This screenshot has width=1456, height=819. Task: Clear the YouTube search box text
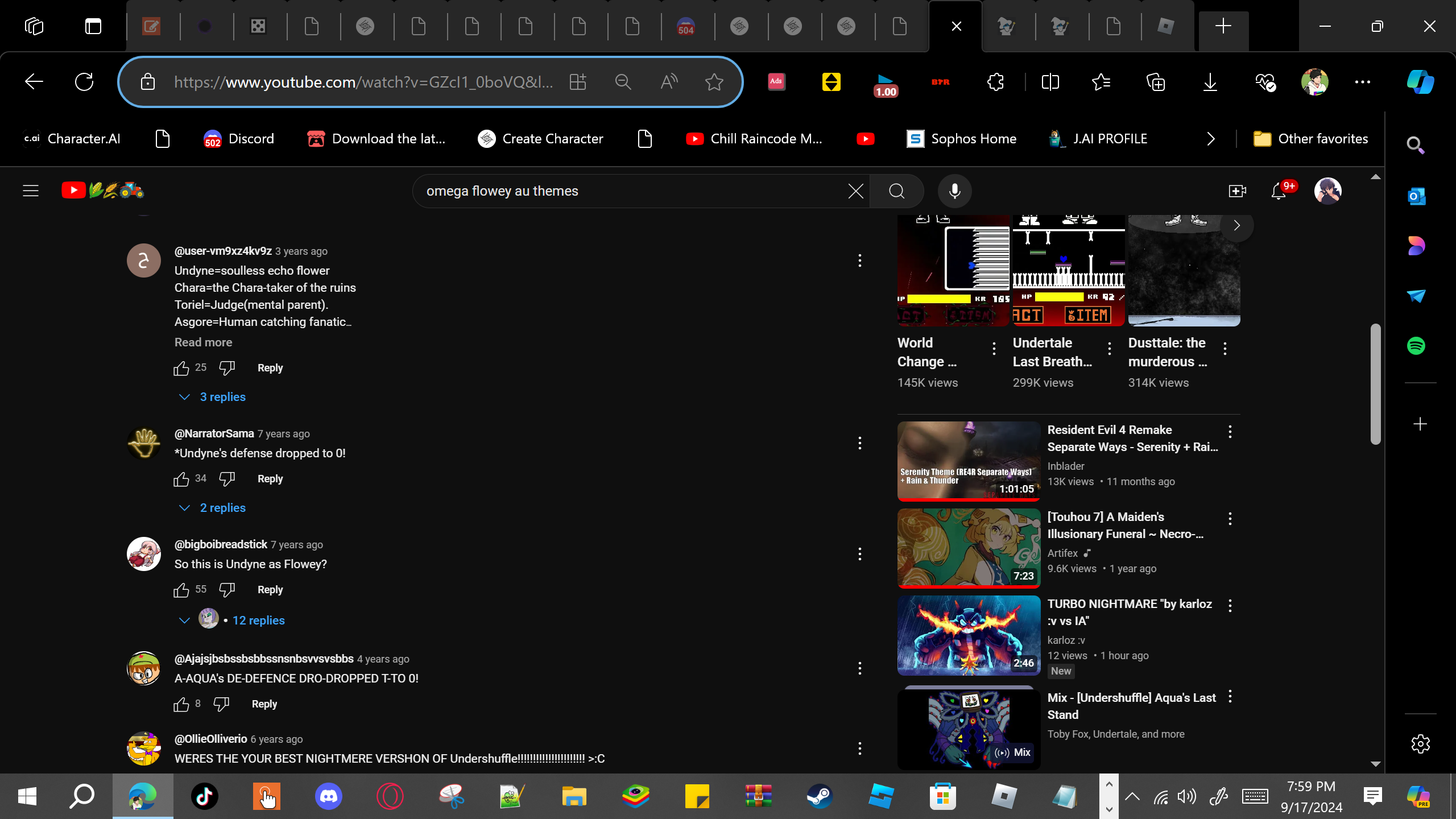click(x=855, y=191)
